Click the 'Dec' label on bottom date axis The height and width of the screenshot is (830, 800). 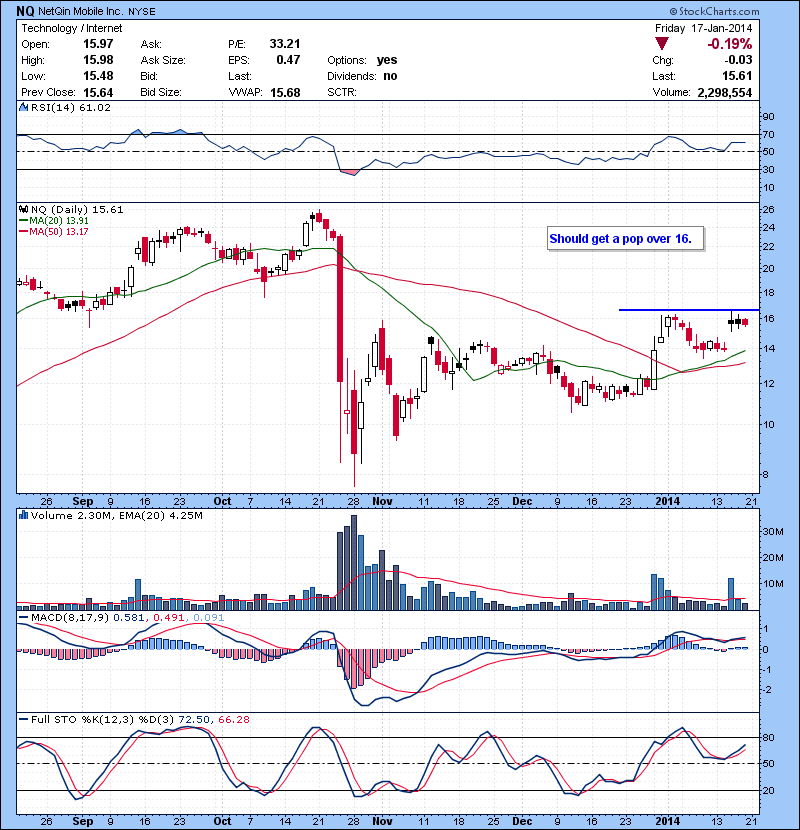[x=522, y=821]
